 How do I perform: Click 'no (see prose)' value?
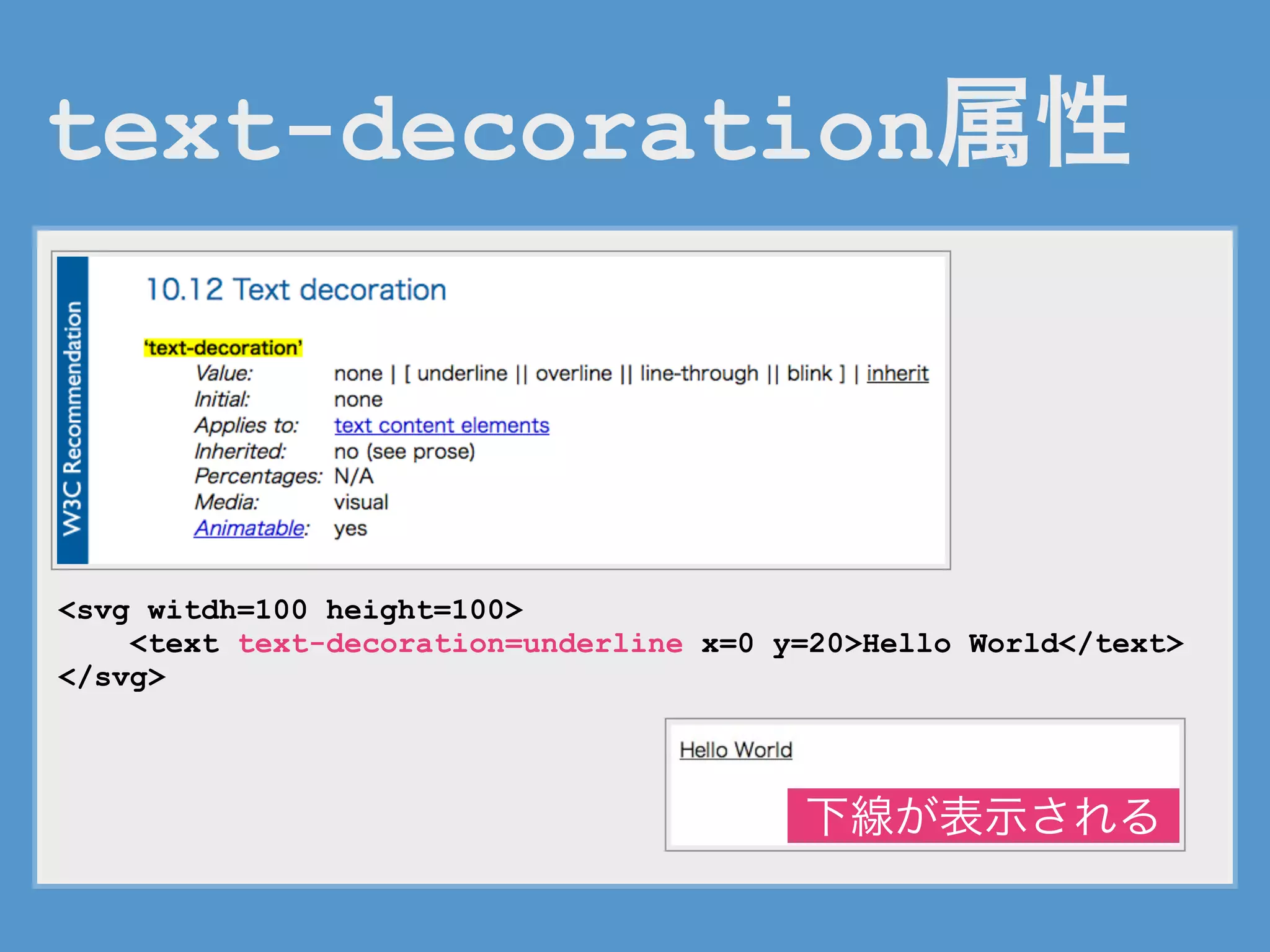(x=404, y=451)
